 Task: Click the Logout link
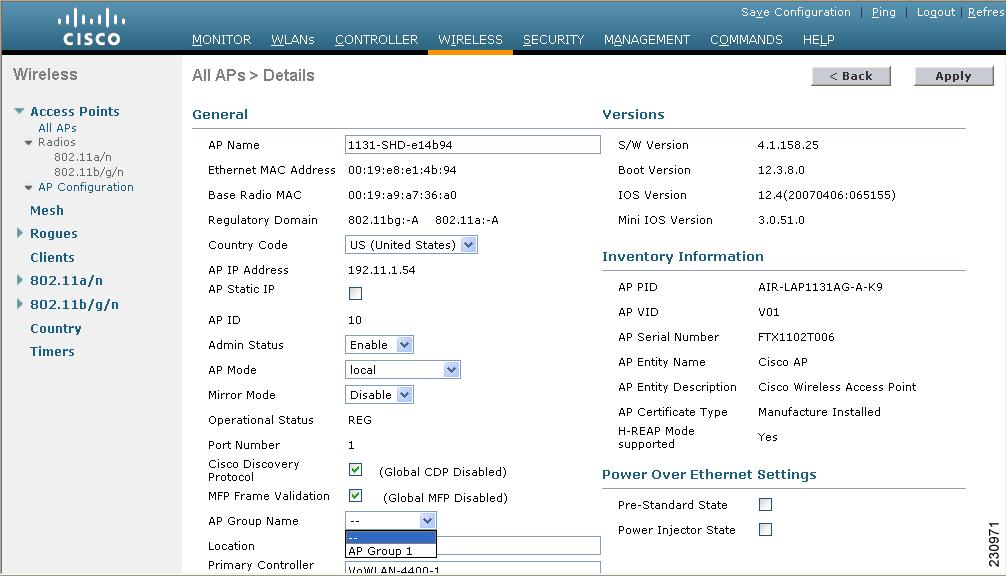pyautogui.click(x=935, y=12)
